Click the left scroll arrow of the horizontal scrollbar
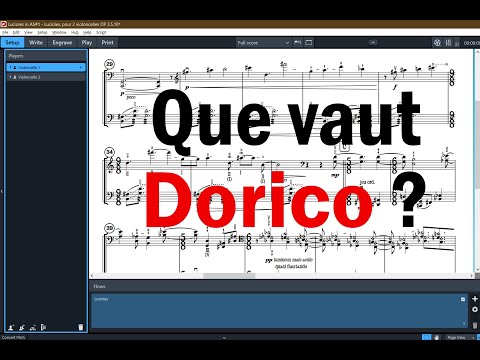Viewport: 480px width, 360px height. (92, 276)
